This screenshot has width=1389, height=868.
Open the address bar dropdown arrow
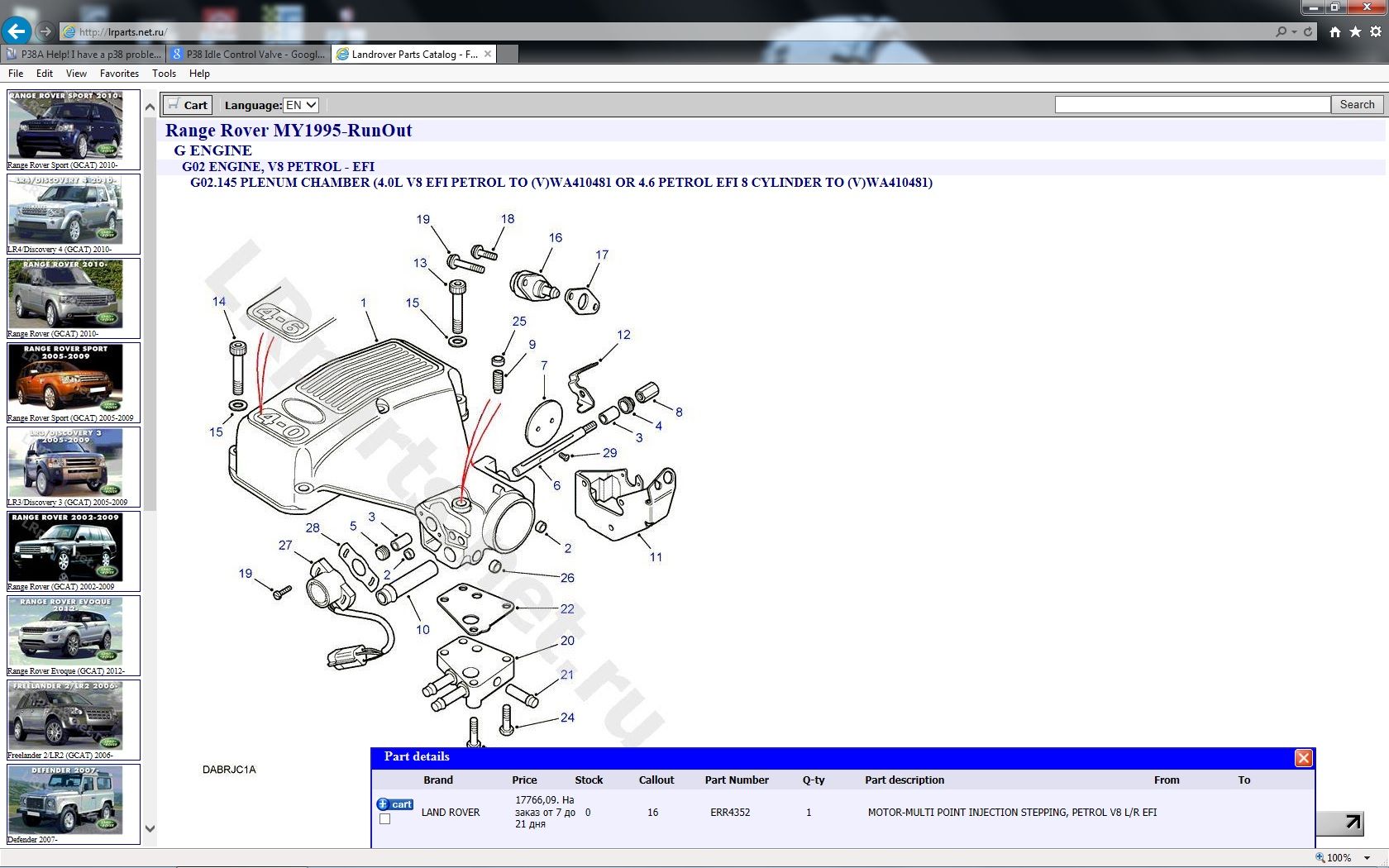click(1294, 32)
